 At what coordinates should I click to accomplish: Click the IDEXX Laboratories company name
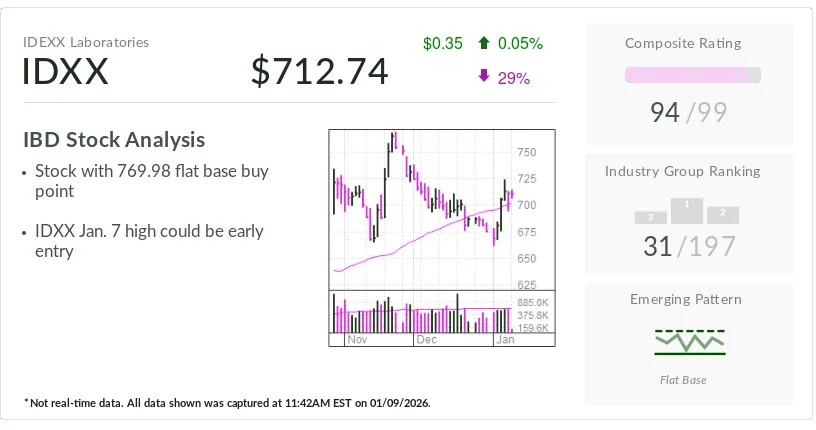86,42
